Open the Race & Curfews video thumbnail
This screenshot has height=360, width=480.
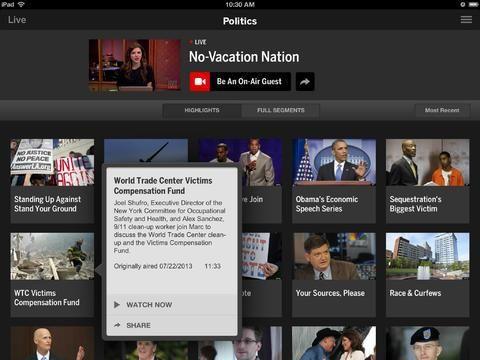(x=428, y=256)
